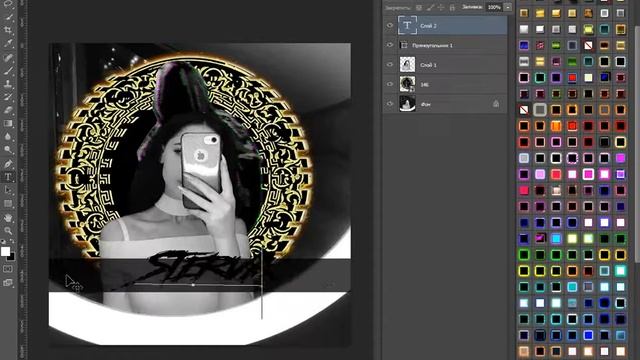This screenshot has width=640, height=360.
Task: Toggle eye icon of 346 layer
Action: (390, 84)
